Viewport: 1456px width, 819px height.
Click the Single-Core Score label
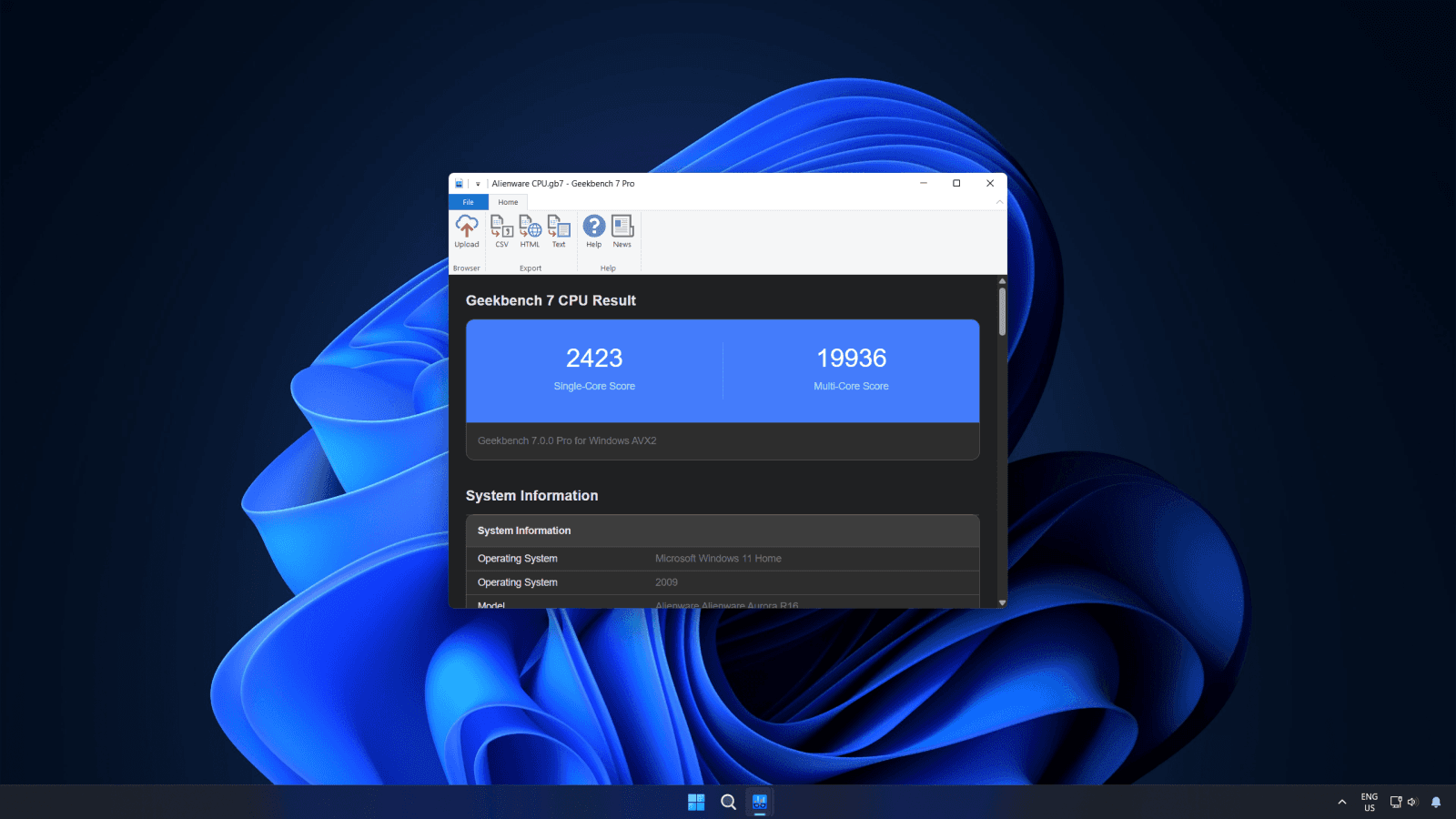(x=594, y=386)
